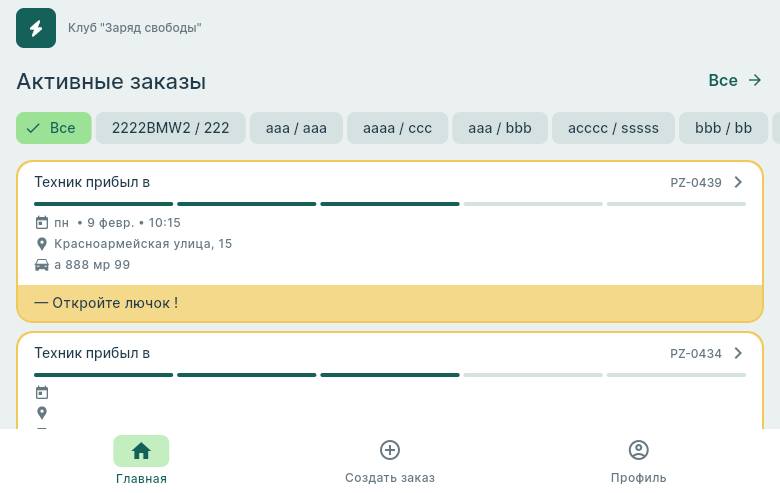
Task: Switch to the Профиль tab label
Action: click(x=638, y=478)
